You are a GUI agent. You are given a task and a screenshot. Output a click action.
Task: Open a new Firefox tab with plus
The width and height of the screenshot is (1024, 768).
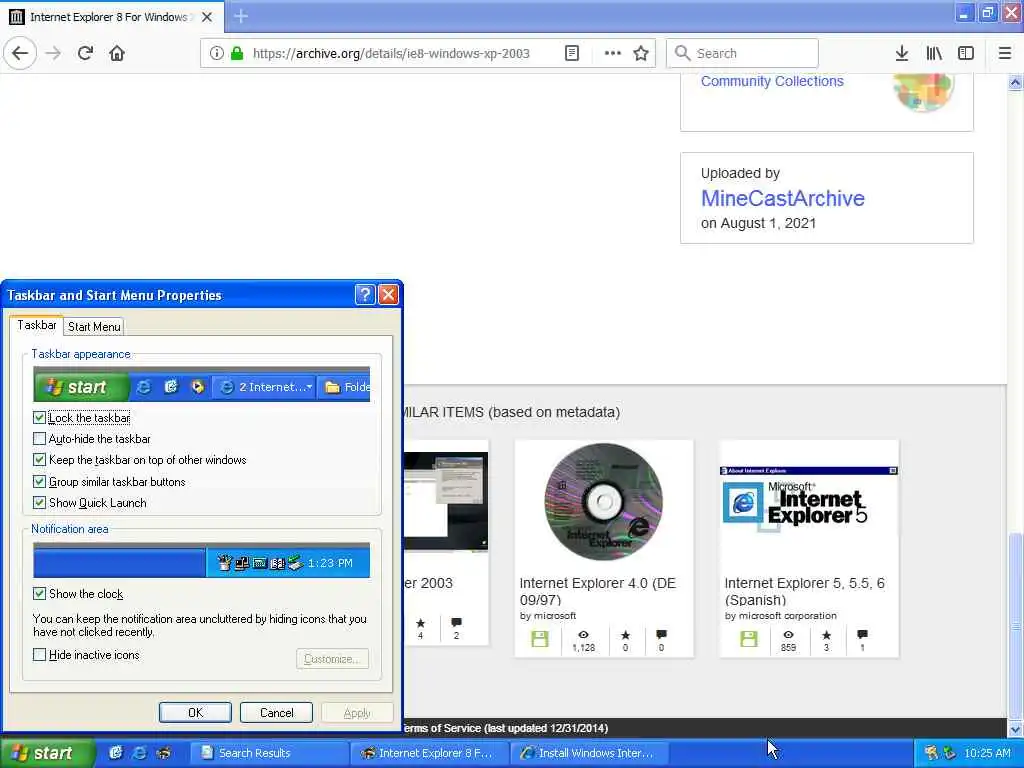[241, 16]
